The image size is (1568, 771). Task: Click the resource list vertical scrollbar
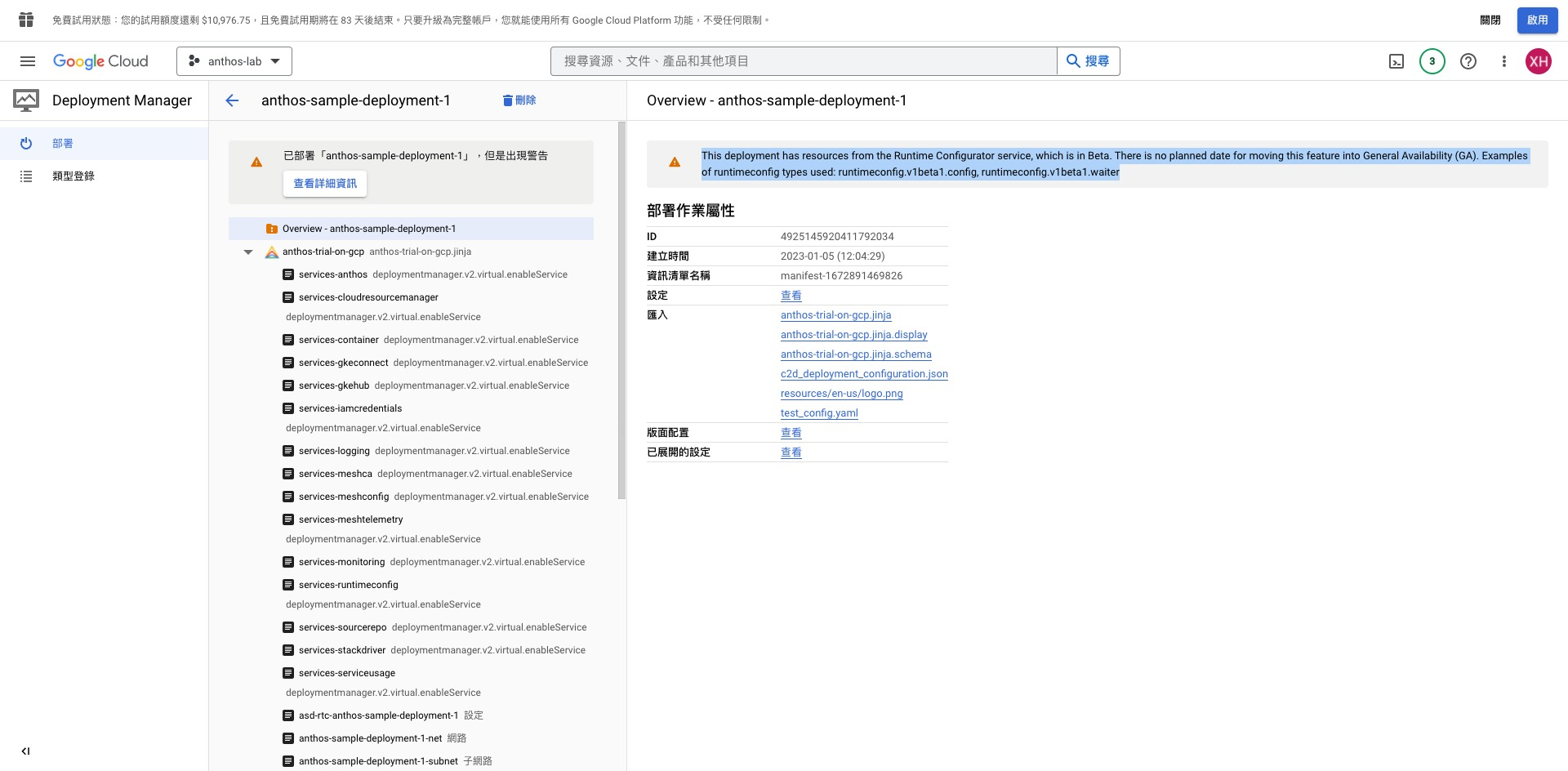click(621, 310)
